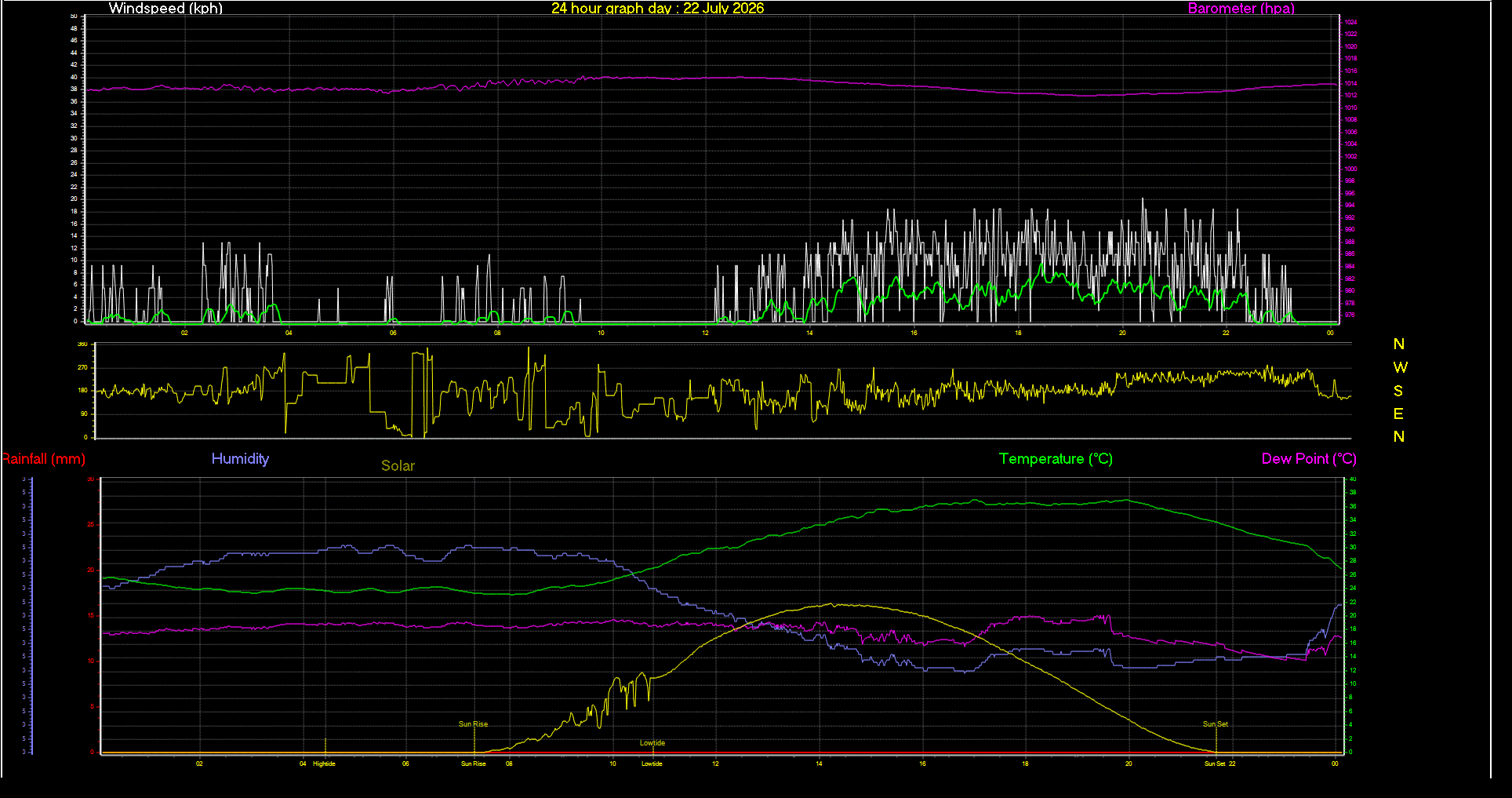Click the Sun Set marker label

[x=1216, y=724]
